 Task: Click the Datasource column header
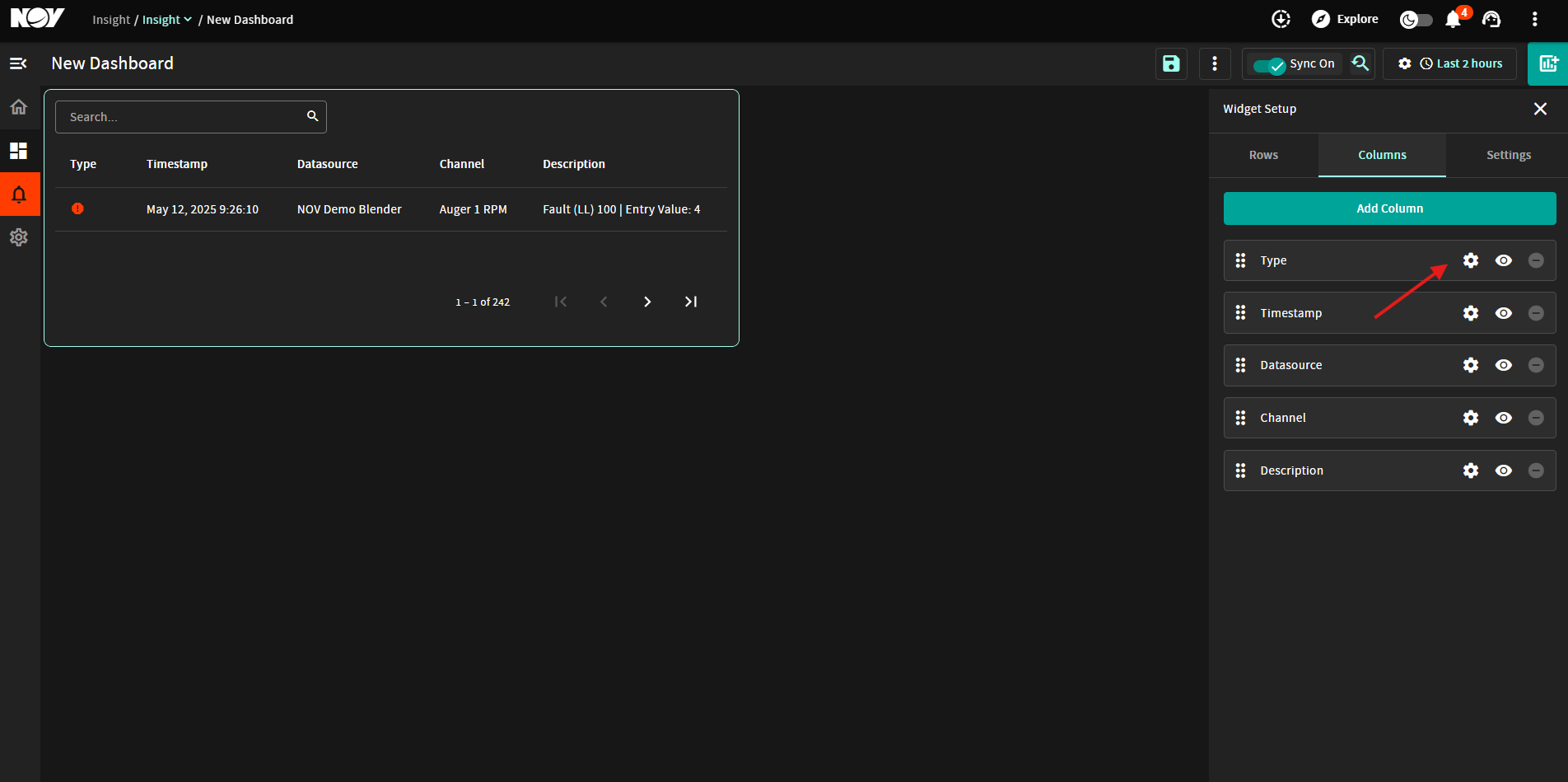328,164
